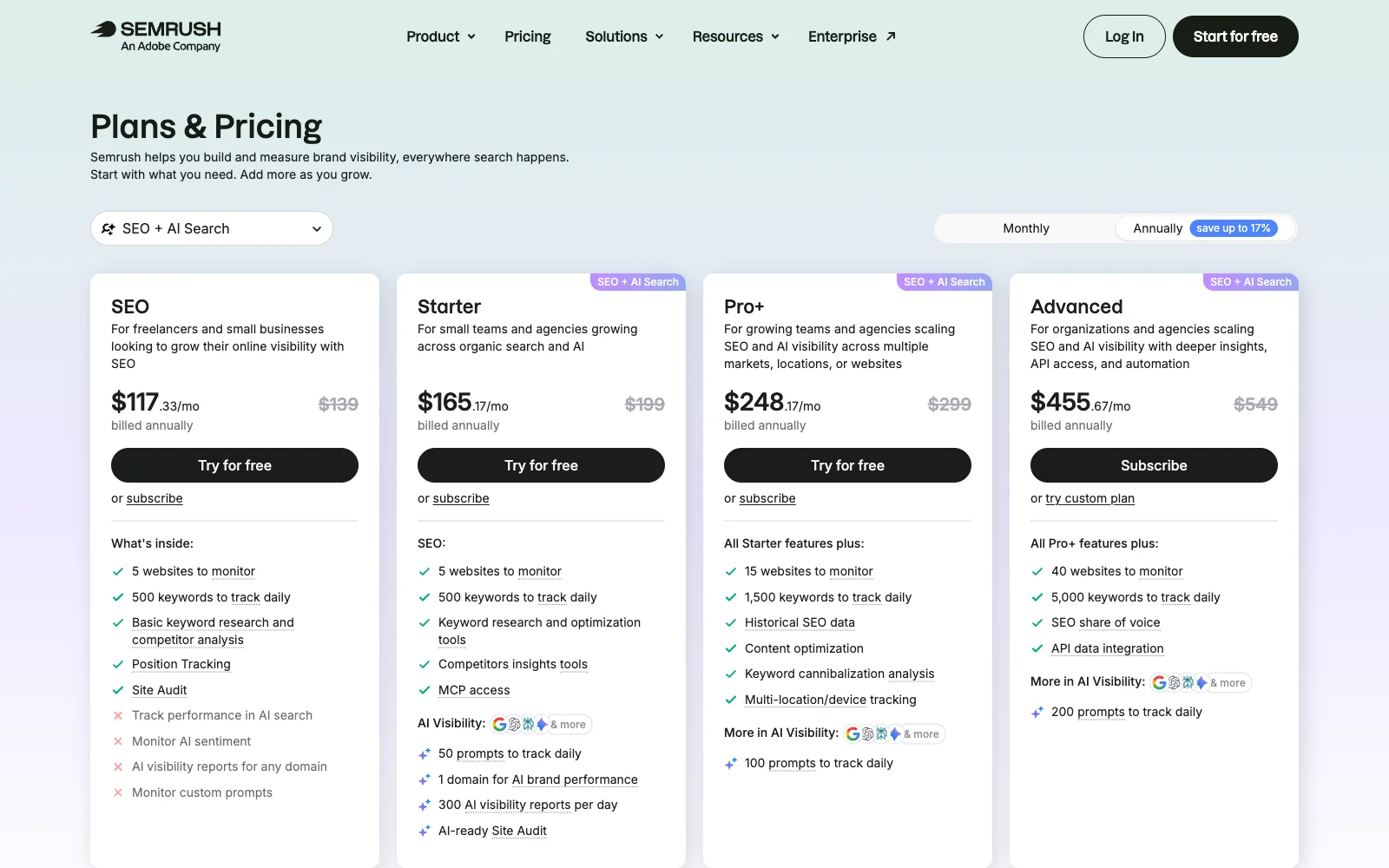Select Monthly billing option
Viewport: 1389px width, 868px height.
(x=1026, y=228)
